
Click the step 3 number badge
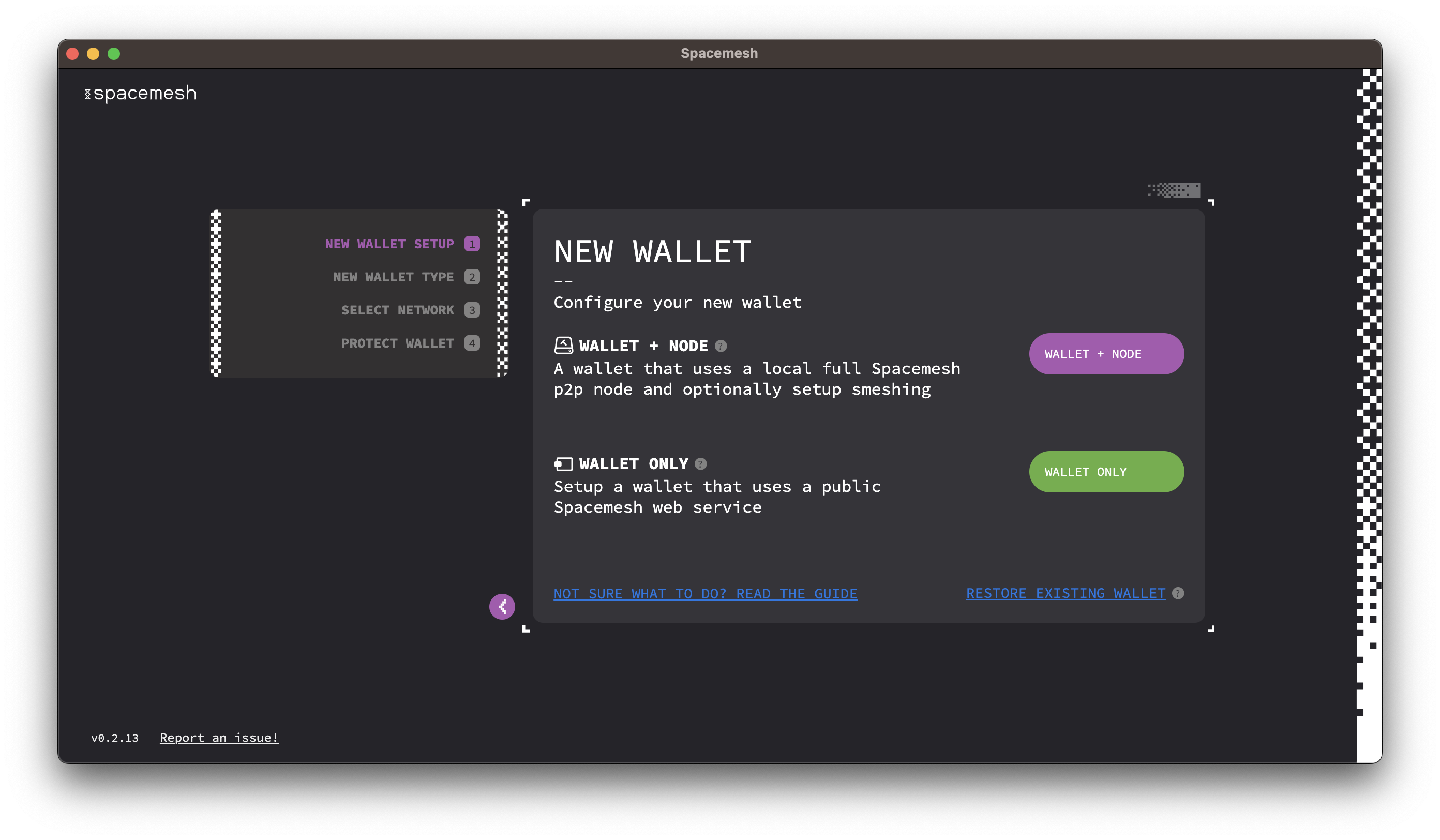point(472,310)
